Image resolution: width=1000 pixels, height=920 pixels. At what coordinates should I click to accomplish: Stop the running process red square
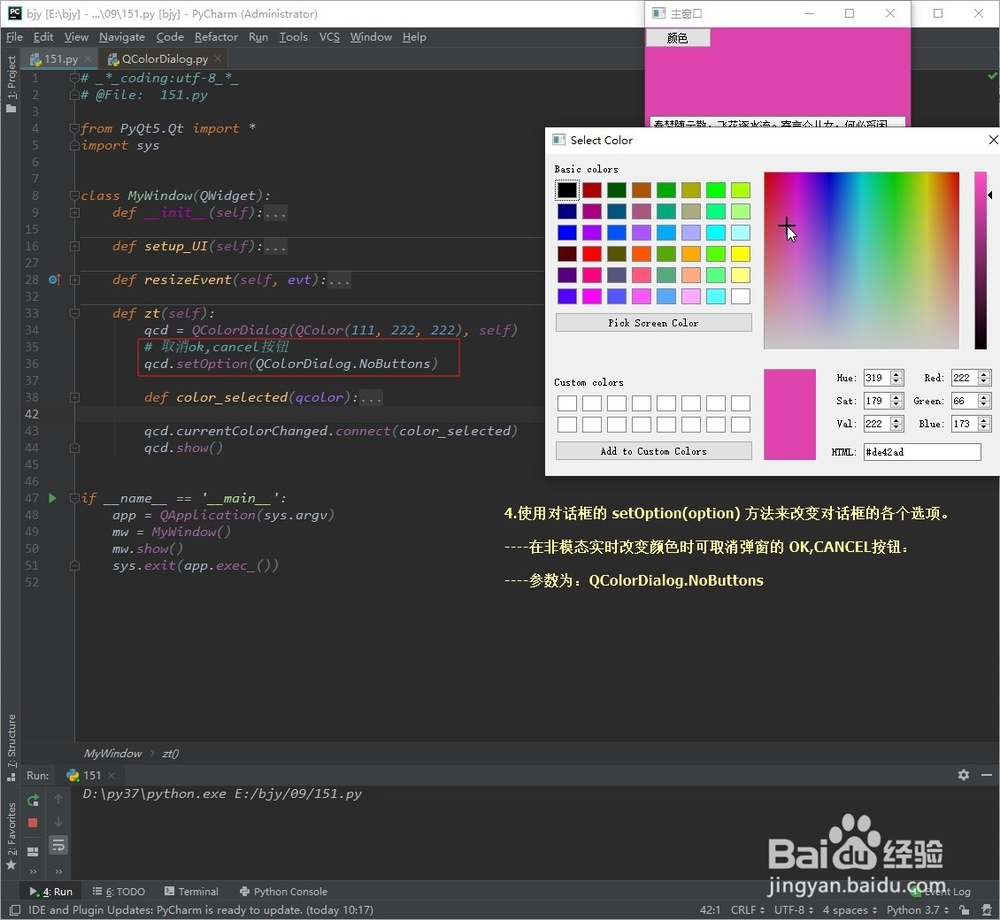pyautogui.click(x=33, y=822)
